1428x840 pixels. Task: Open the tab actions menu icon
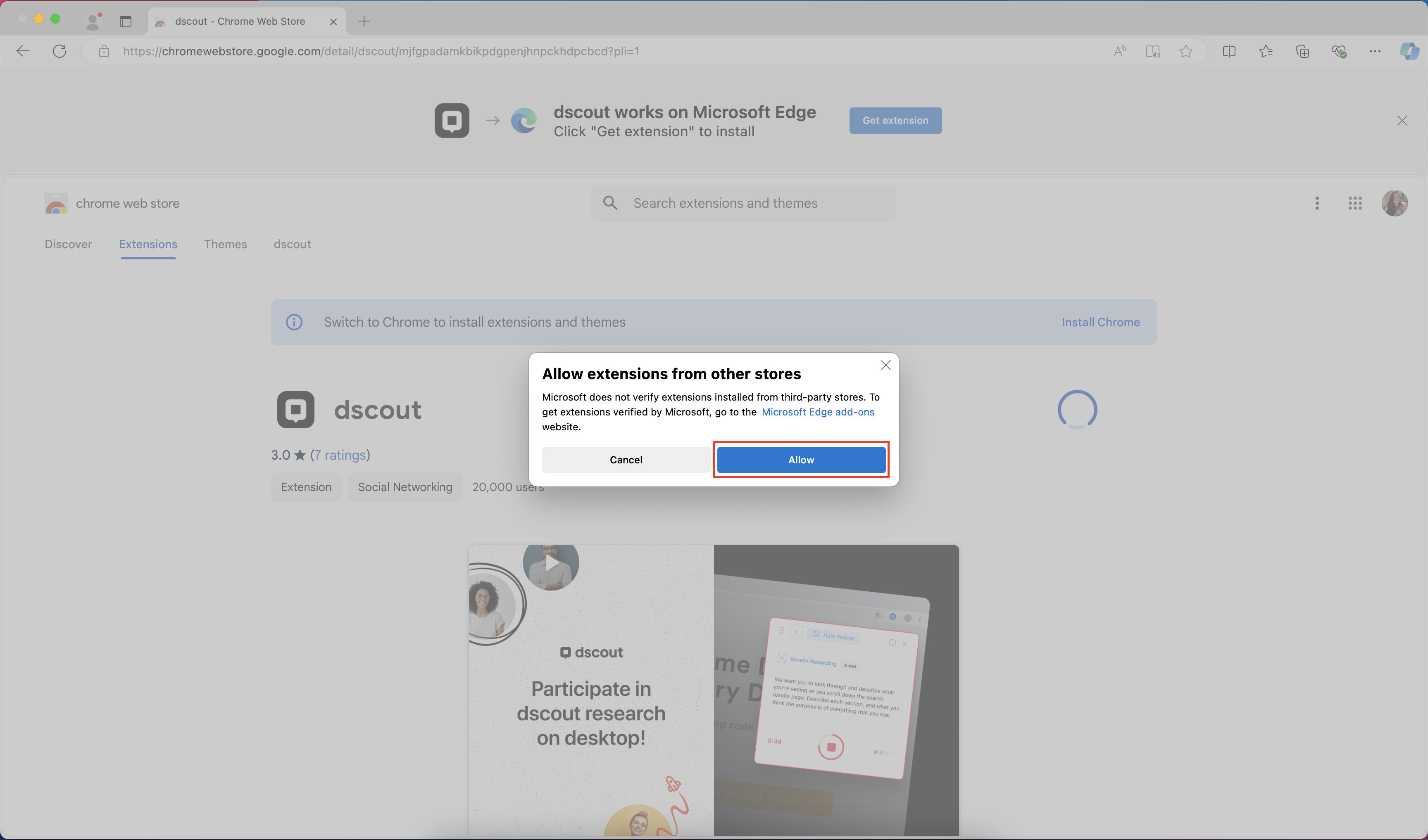(x=126, y=21)
